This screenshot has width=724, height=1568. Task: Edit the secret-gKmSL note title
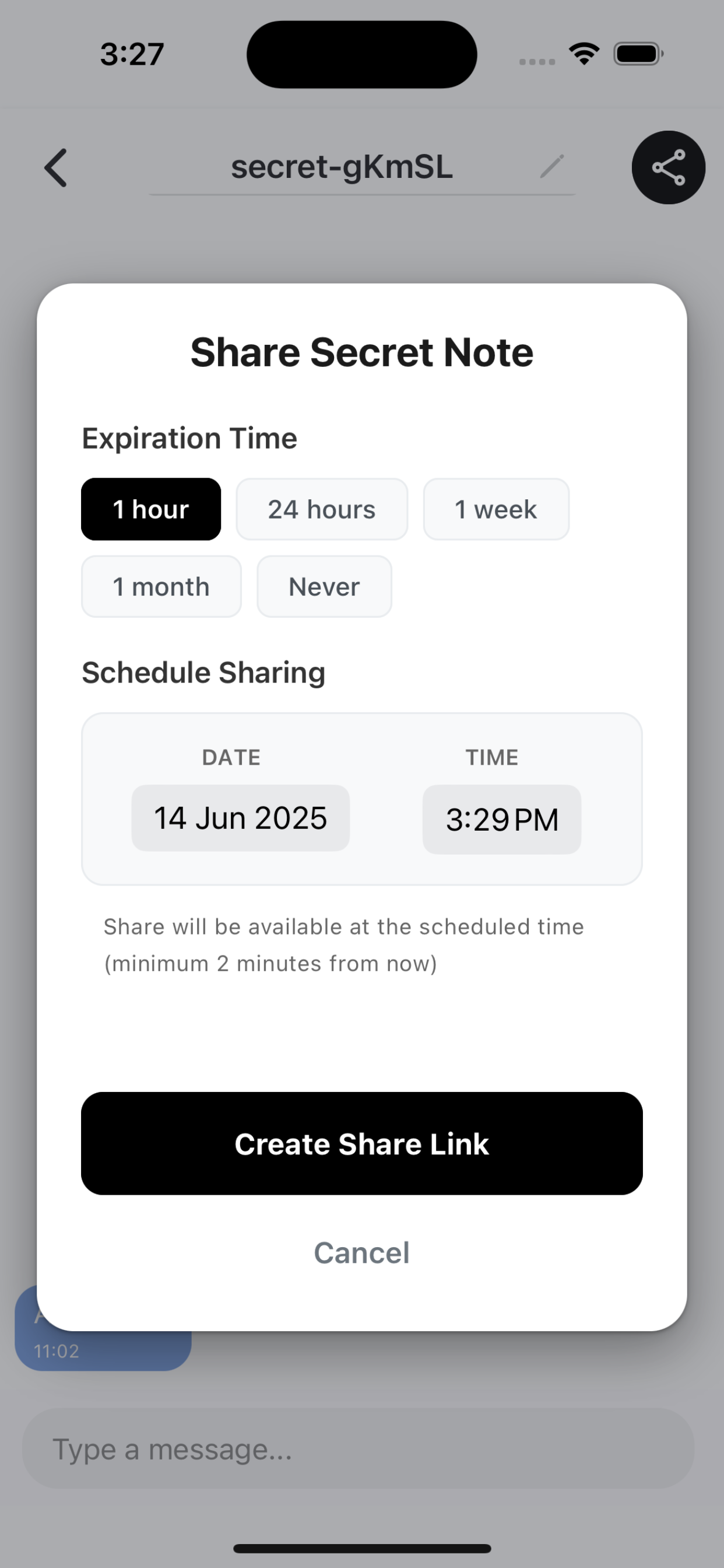(342, 167)
